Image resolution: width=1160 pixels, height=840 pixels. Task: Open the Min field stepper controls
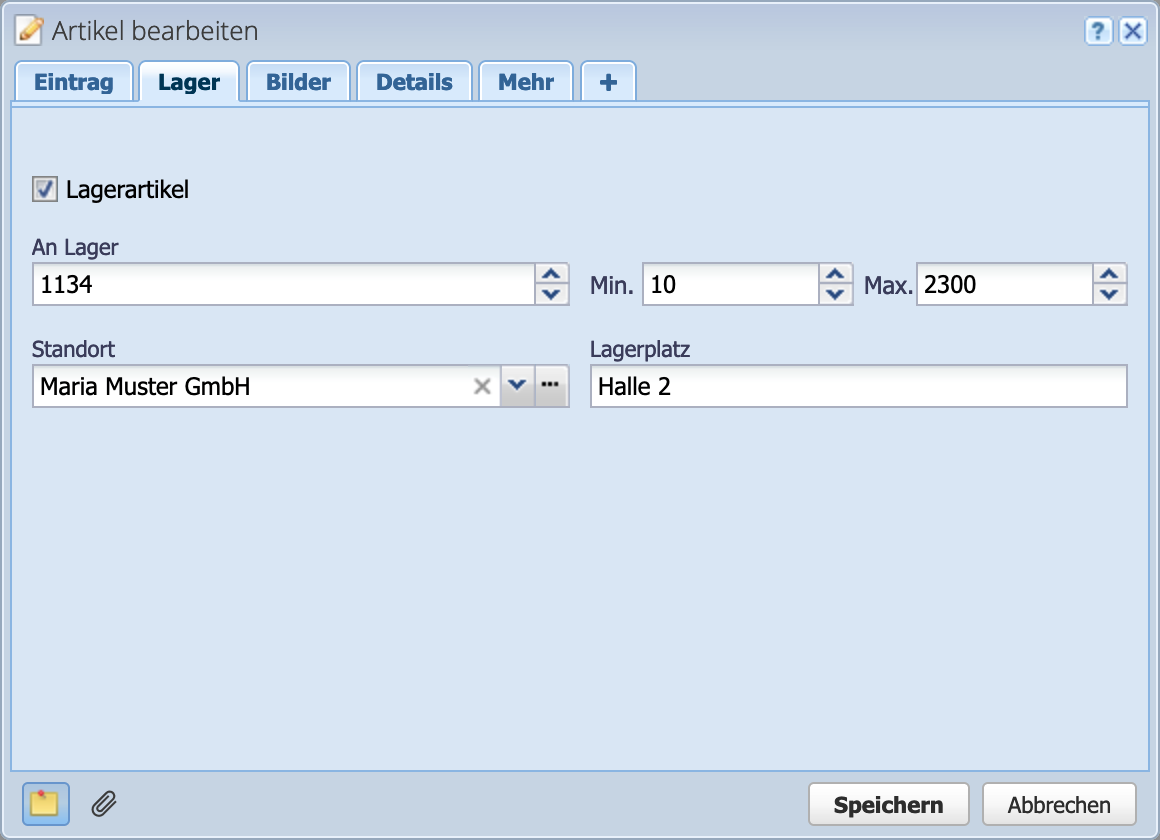point(837,284)
